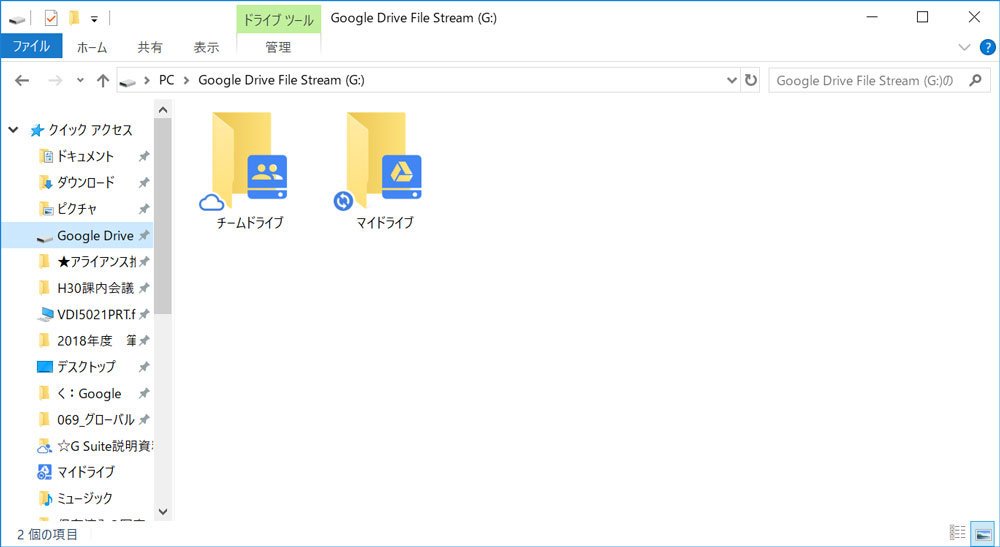Open ダウンロード in the navigation pane
1000x547 pixels.
(85, 183)
